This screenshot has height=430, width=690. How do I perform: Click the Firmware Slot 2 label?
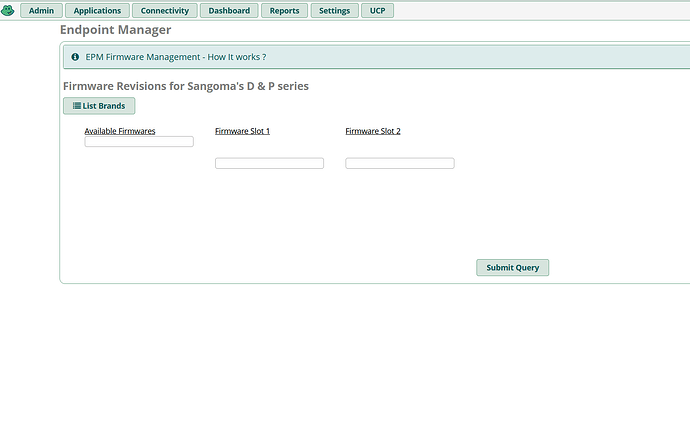click(x=373, y=131)
